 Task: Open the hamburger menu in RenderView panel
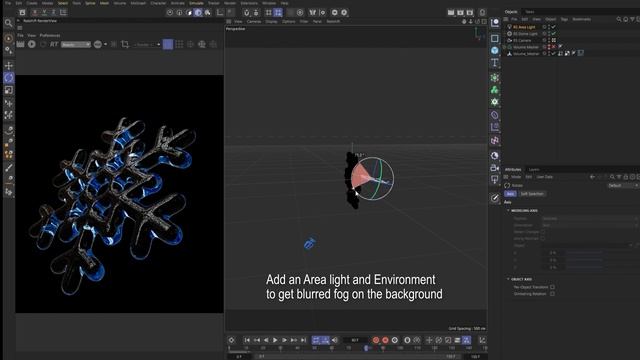coord(20,28)
